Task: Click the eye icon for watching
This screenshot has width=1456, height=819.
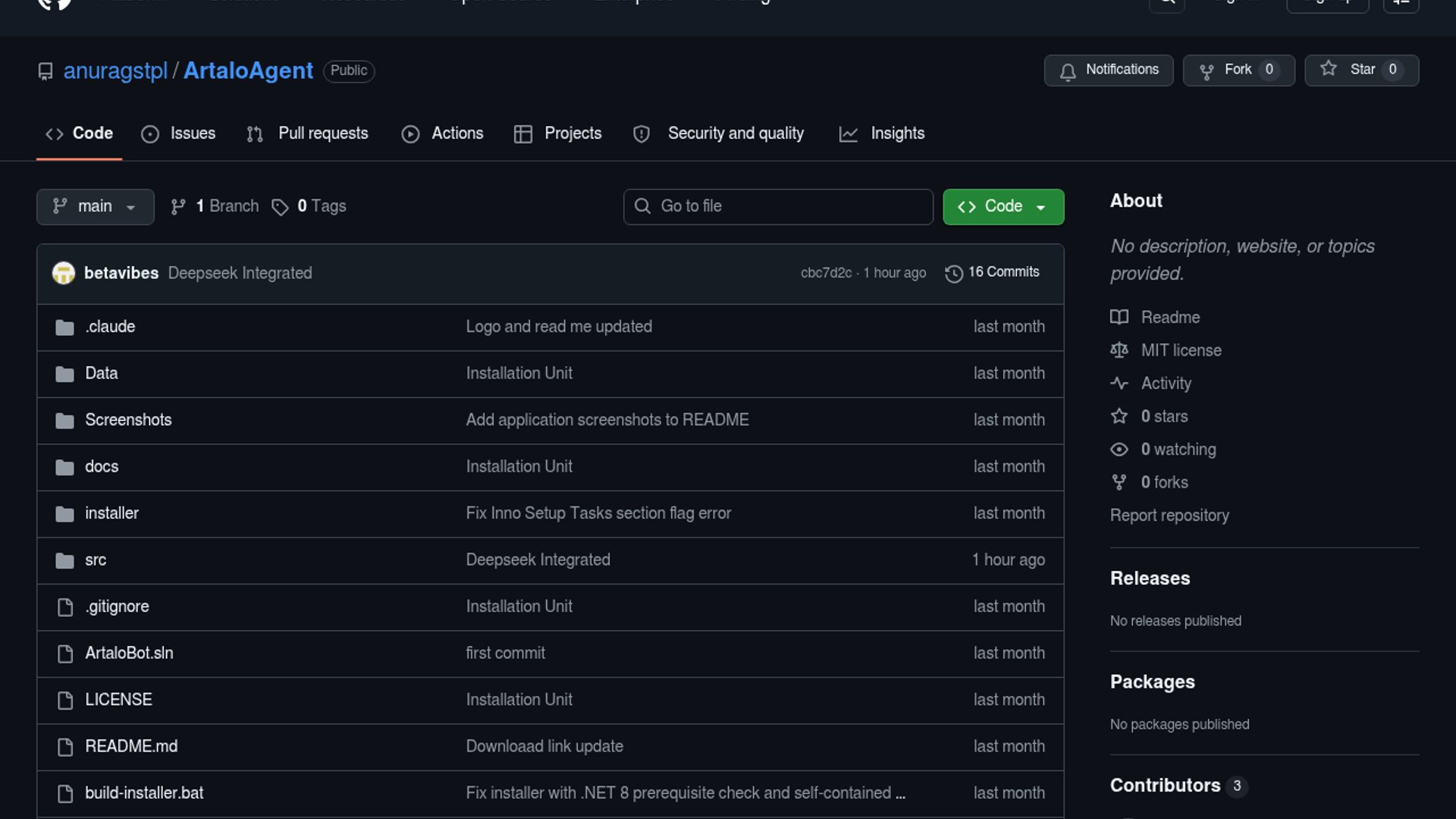Action: point(1119,450)
